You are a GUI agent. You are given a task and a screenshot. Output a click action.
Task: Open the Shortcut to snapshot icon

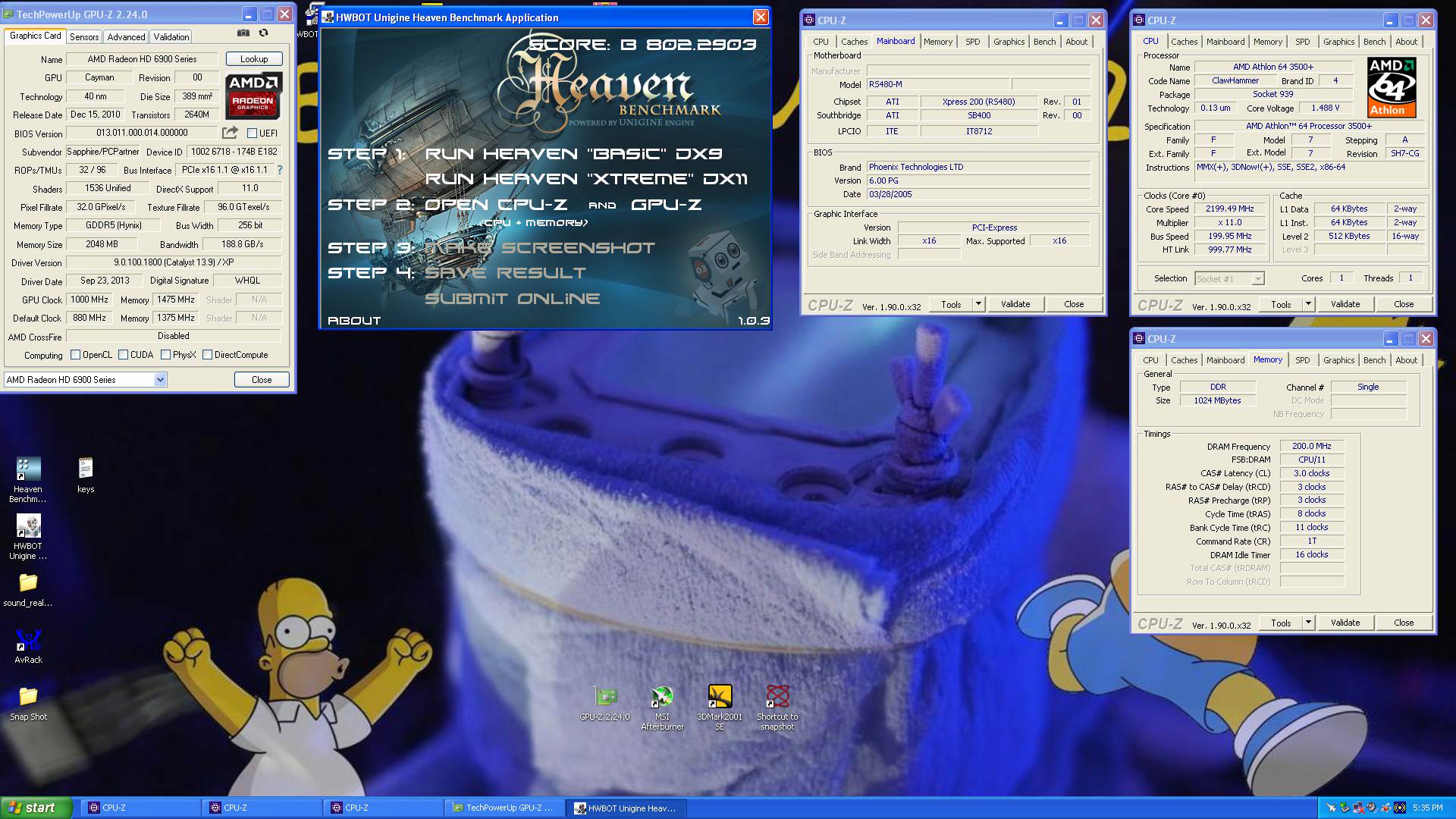pos(777,708)
